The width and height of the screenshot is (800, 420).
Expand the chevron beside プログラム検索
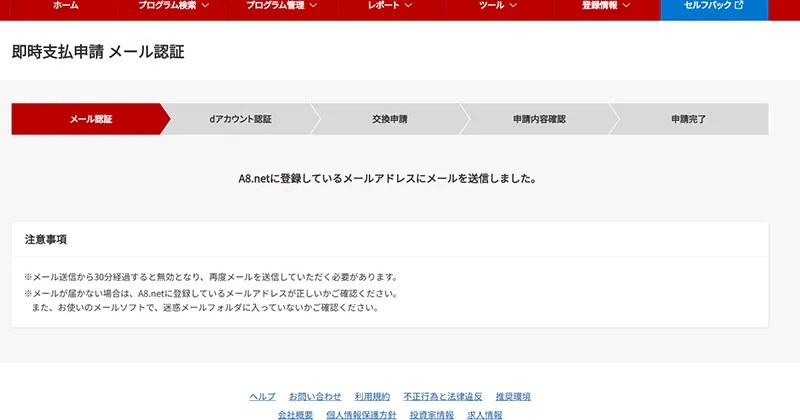point(205,6)
